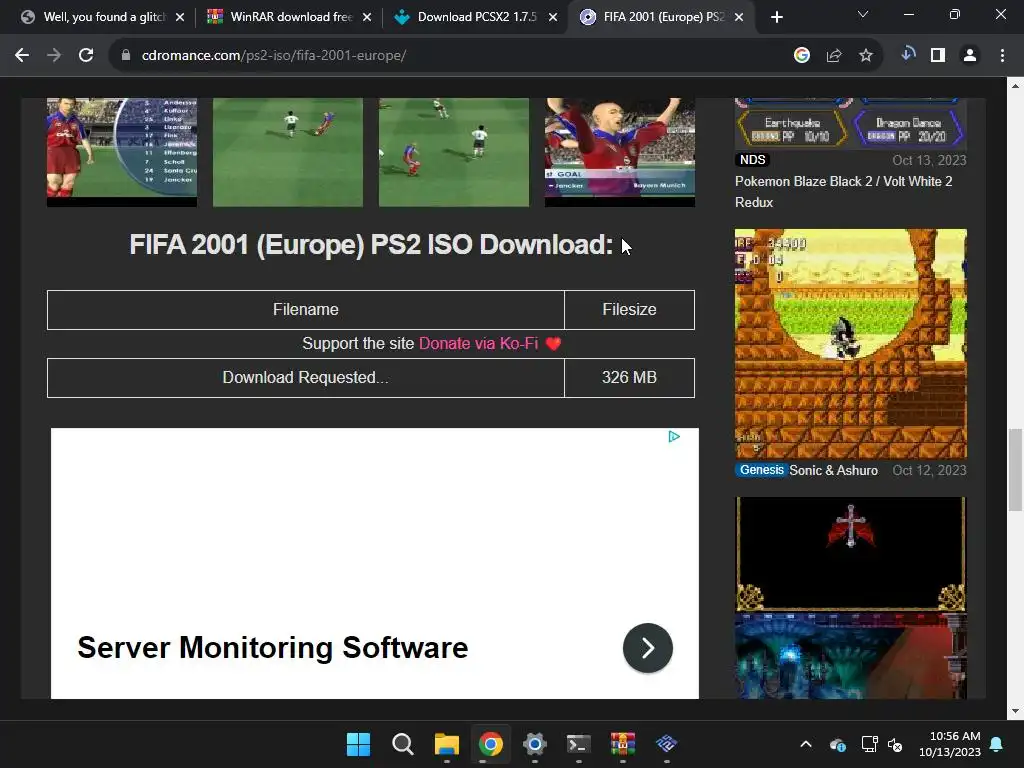Open File Explorer from taskbar

[447, 744]
